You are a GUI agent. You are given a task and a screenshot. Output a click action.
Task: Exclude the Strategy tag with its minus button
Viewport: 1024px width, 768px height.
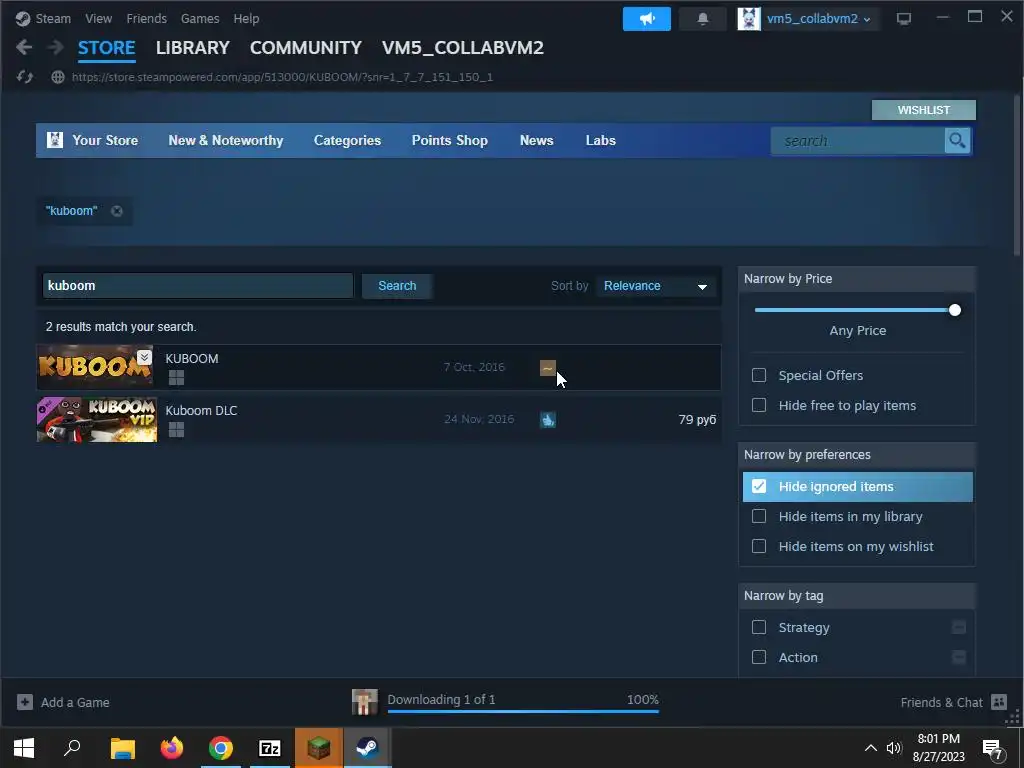(x=959, y=627)
